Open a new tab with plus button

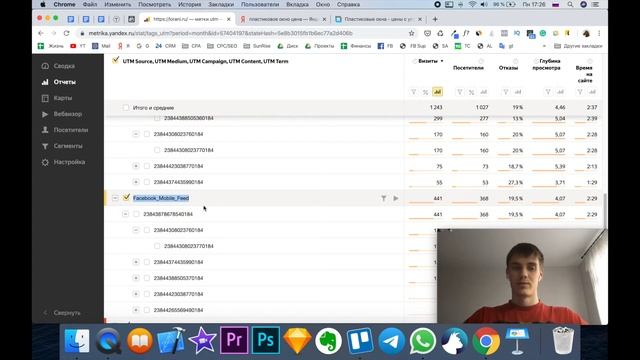click(435, 19)
